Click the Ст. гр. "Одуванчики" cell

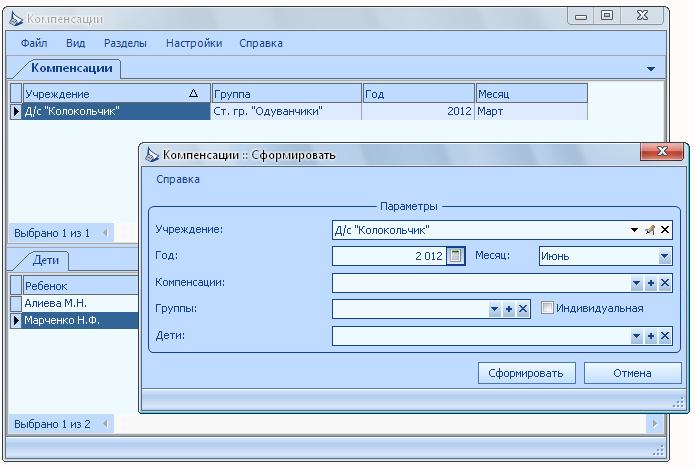[286, 111]
